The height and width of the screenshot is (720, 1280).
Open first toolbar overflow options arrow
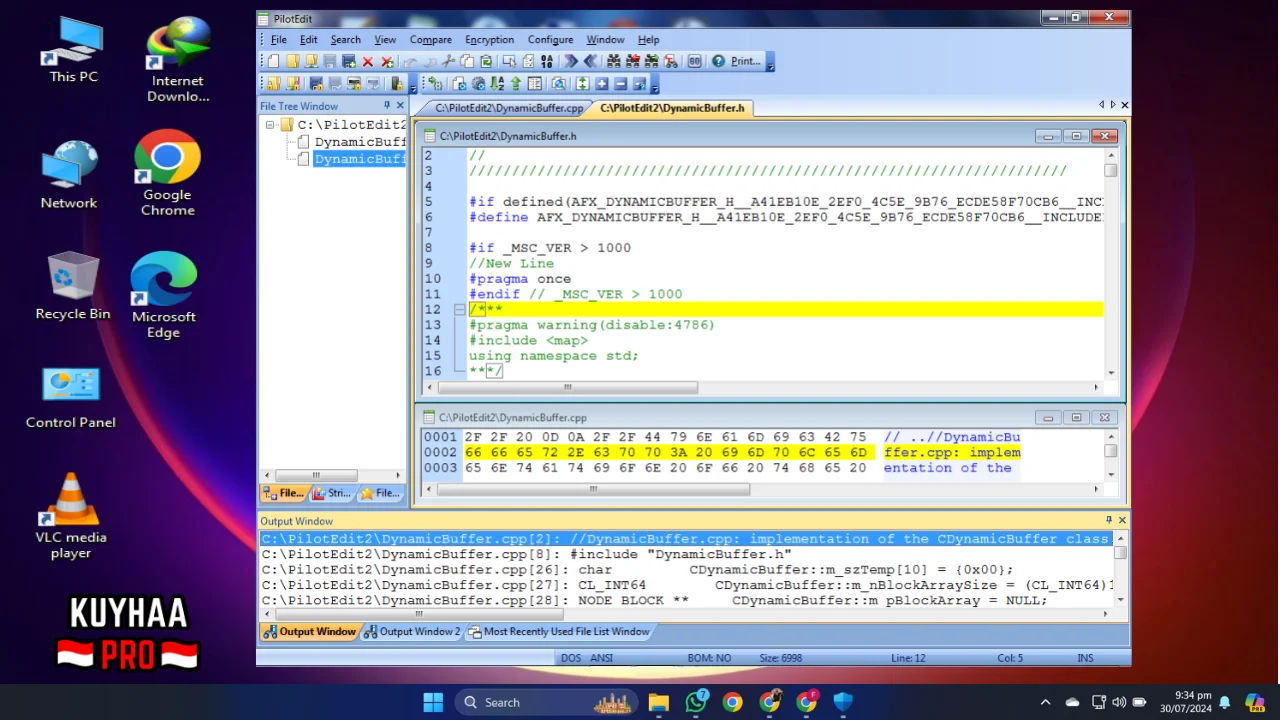click(770, 63)
